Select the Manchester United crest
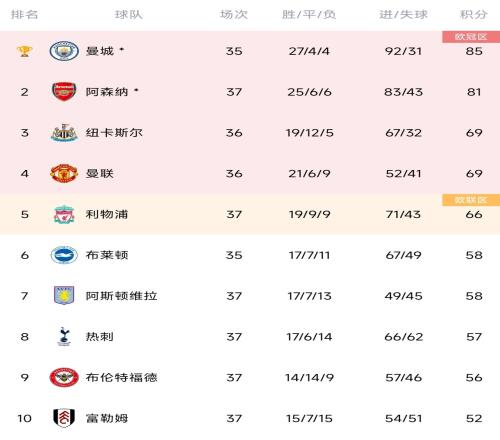 (x=64, y=173)
